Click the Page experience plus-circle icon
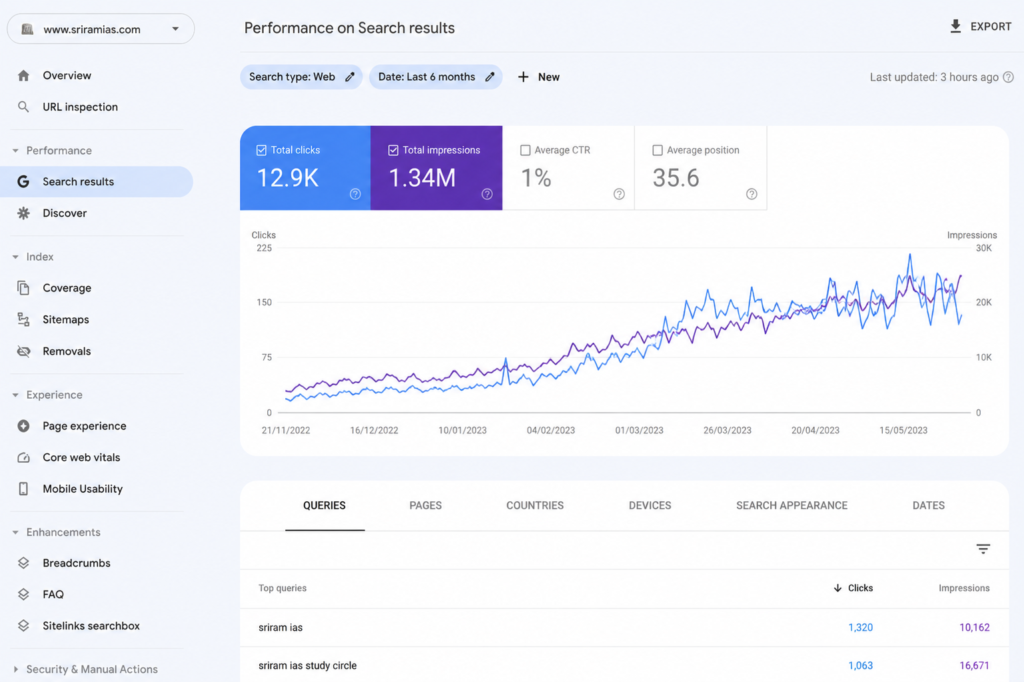This screenshot has height=682, width=1024. [24, 426]
